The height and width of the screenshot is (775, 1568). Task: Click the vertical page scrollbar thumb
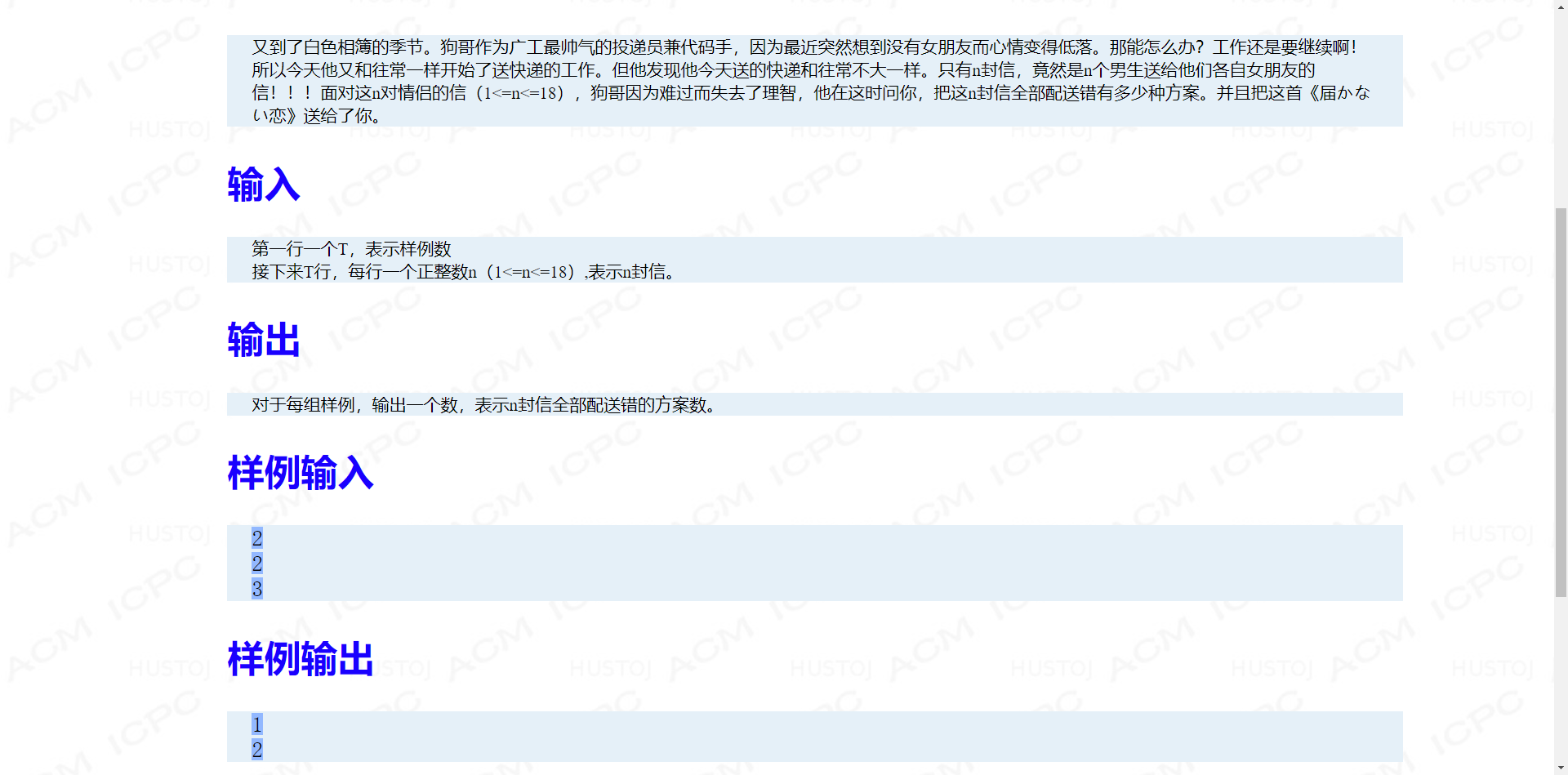click(1561, 403)
